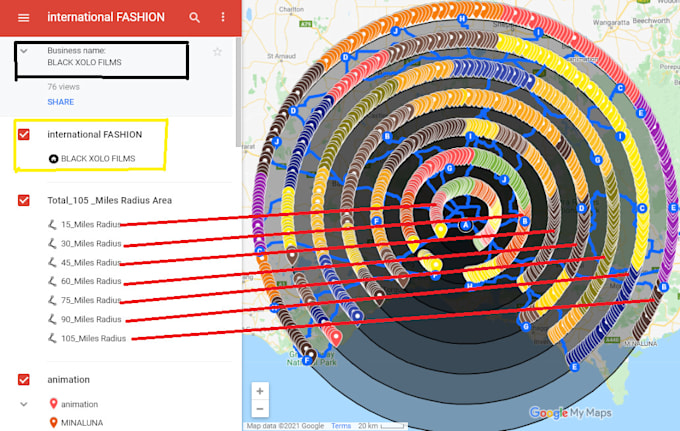Click the shape icon beside 45_Miles Radius
Viewport: 680px width, 431px height.
point(52,262)
